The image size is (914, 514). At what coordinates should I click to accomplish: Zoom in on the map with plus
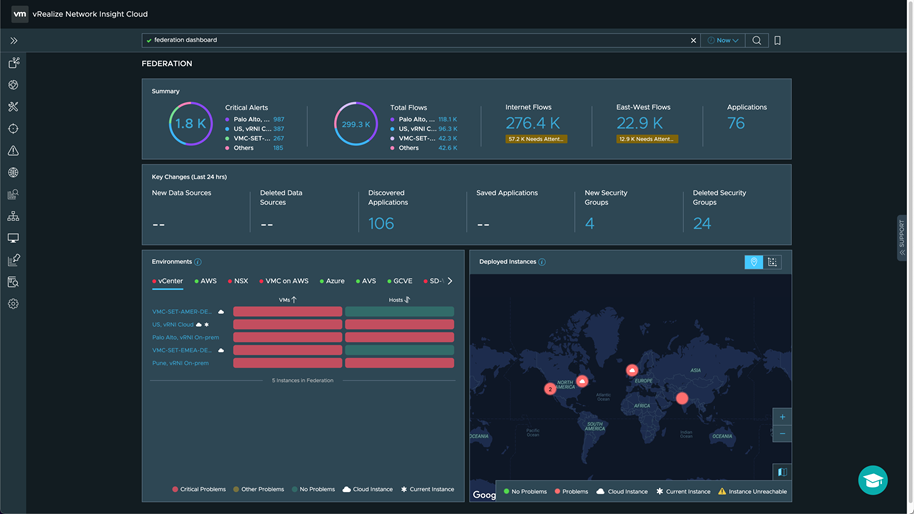pyautogui.click(x=782, y=417)
